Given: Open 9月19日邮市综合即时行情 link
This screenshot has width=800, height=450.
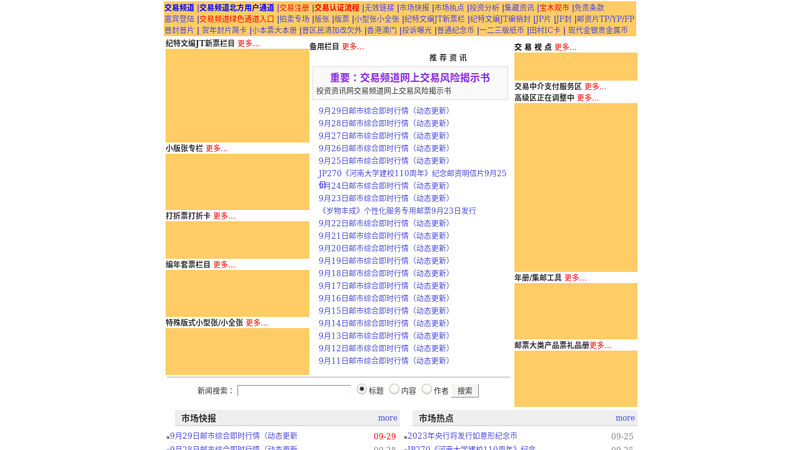Looking at the screenshot, I should (x=384, y=261).
